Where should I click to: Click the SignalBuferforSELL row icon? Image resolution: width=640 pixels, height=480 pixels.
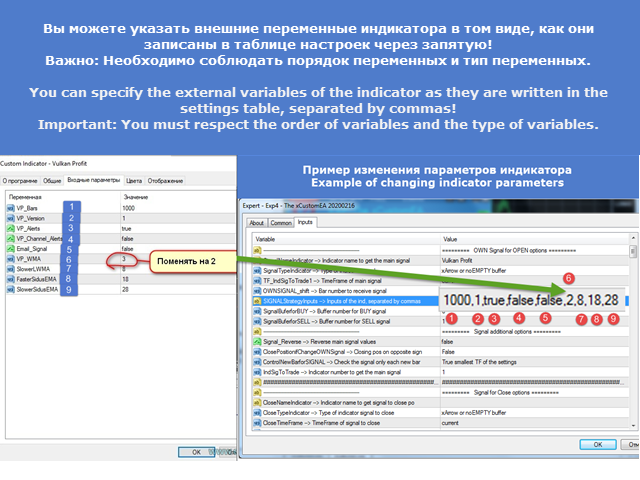coord(257,322)
